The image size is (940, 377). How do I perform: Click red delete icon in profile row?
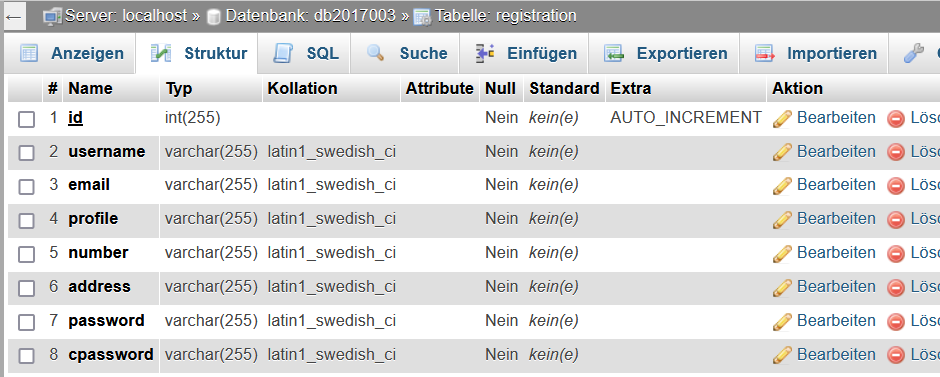(x=896, y=221)
